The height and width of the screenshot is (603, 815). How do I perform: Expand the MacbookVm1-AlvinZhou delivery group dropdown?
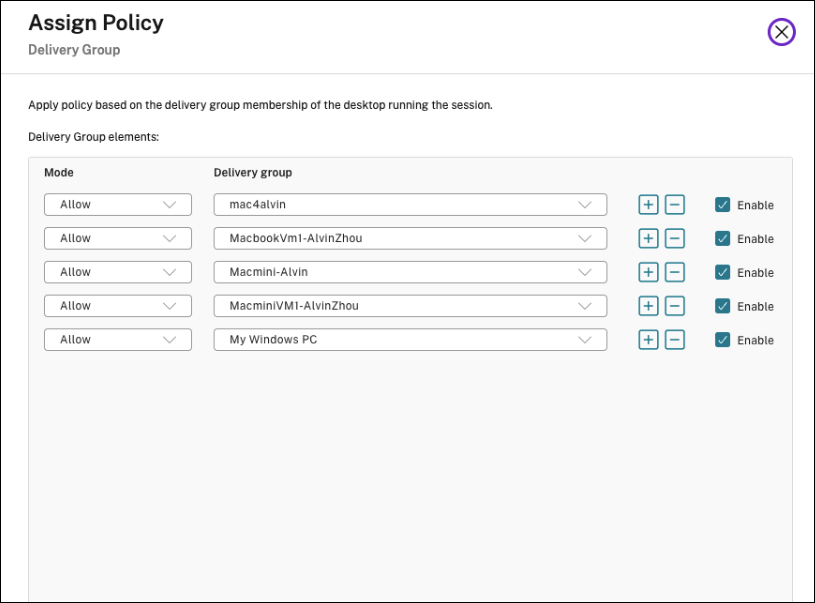[410, 239]
